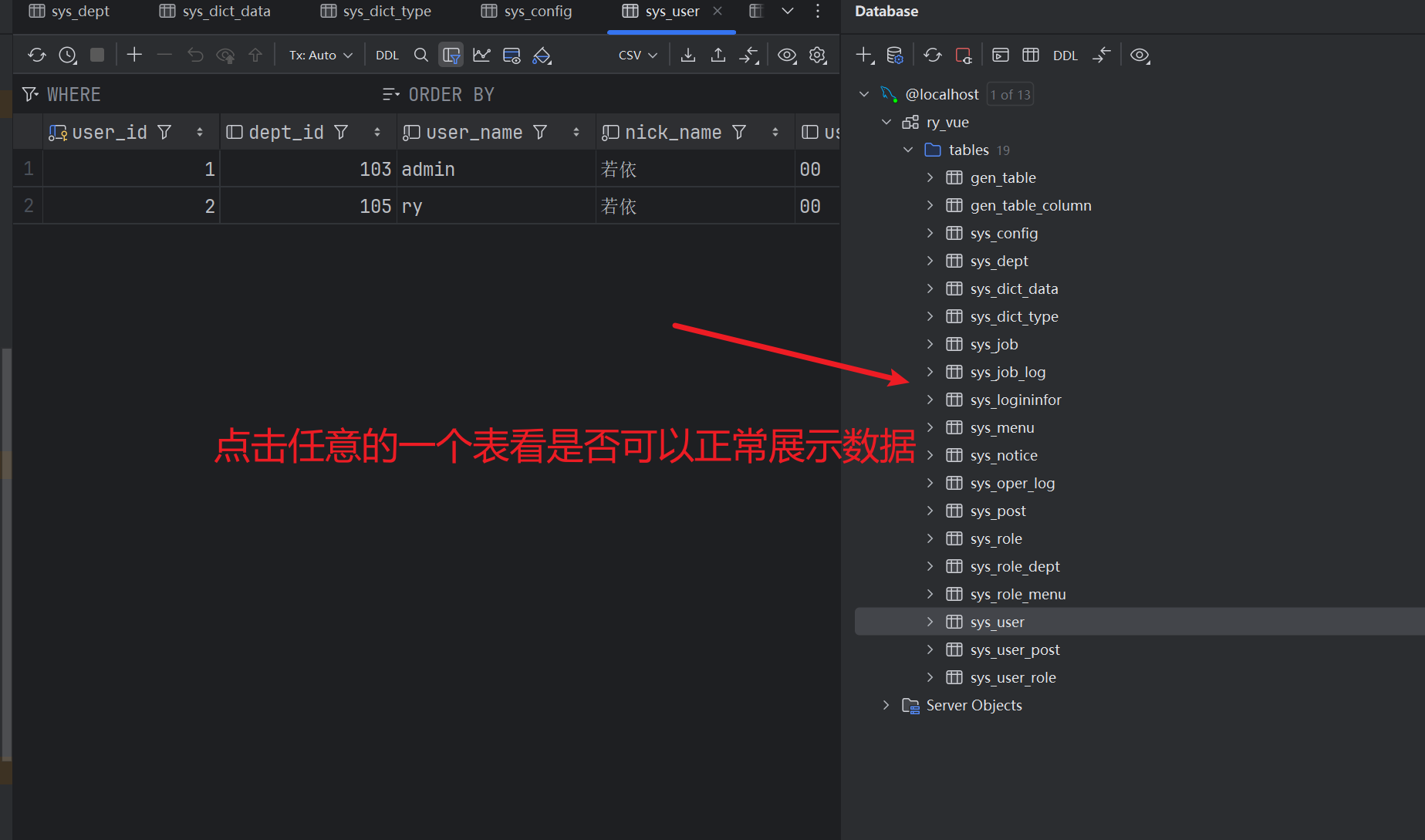The height and width of the screenshot is (840, 1425).
Task: Expand the sys_menu table node
Action: pos(930,427)
